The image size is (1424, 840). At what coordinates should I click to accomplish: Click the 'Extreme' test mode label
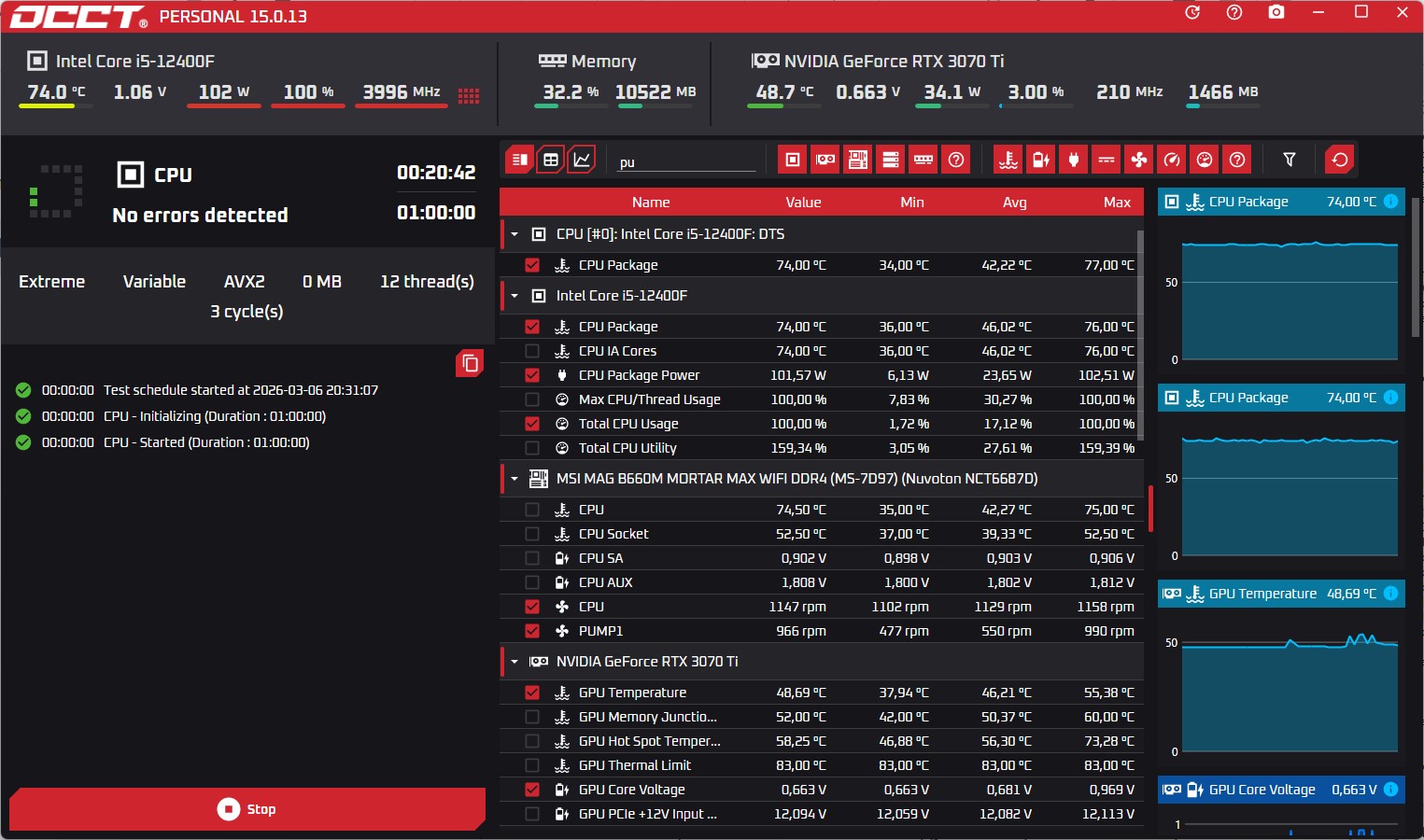point(52,282)
